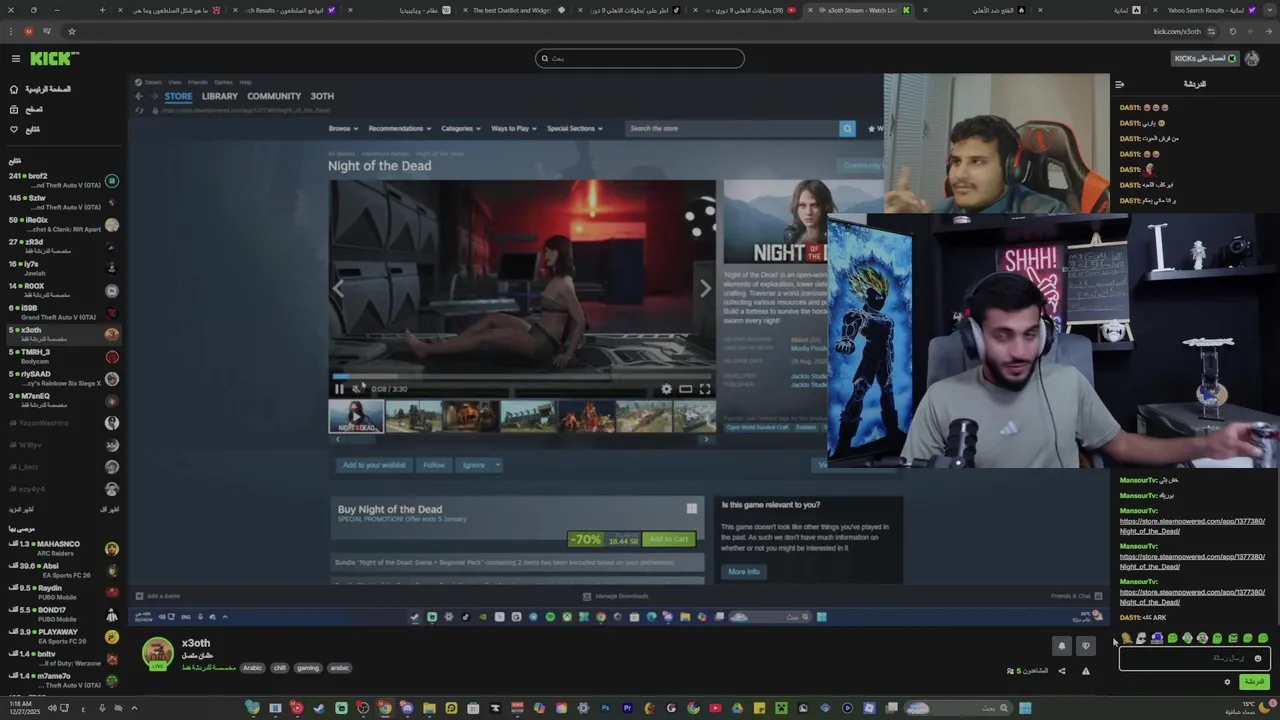Open R0OX channel in sidebar
Image resolution: width=1280 pixels, height=720 pixels.
(x=63, y=291)
